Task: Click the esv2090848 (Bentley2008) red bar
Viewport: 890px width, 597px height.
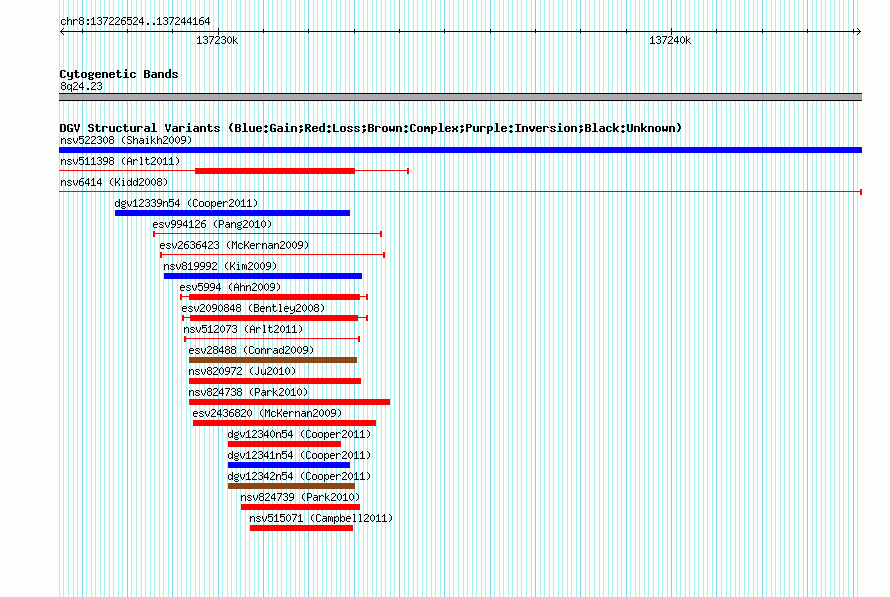Action: coord(274,318)
